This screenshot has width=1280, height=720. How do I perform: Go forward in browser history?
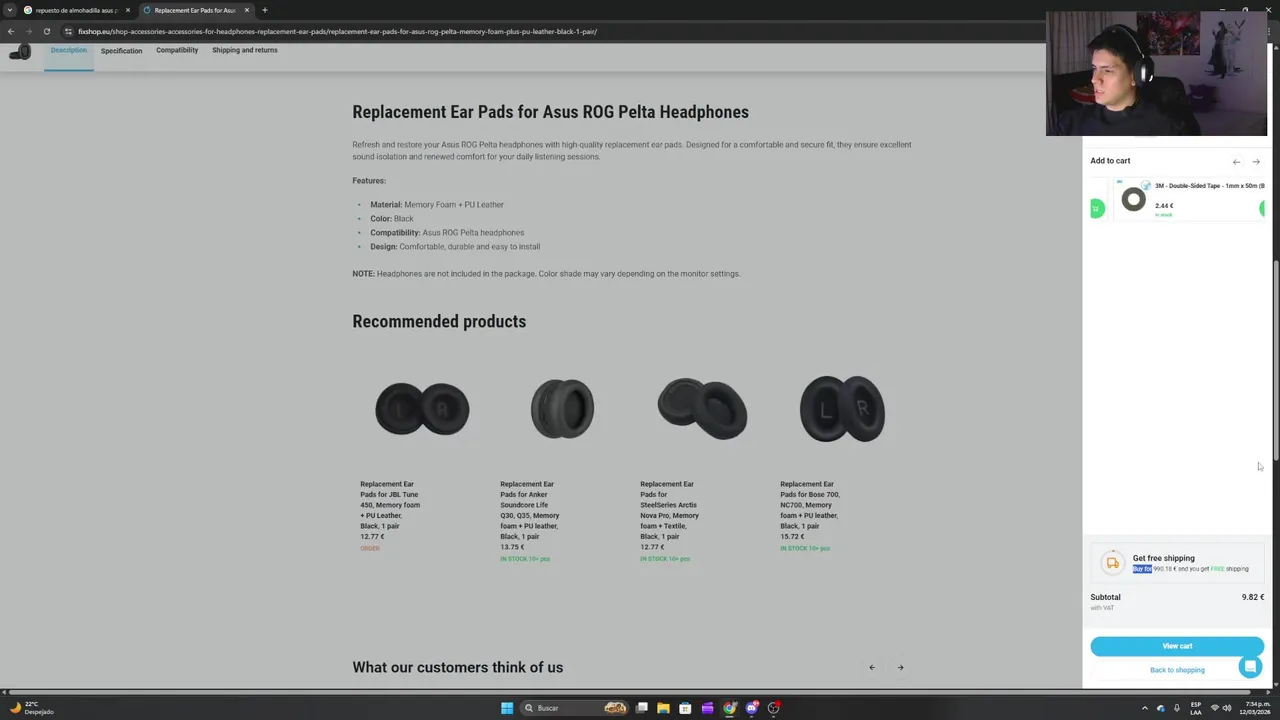click(28, 31)
